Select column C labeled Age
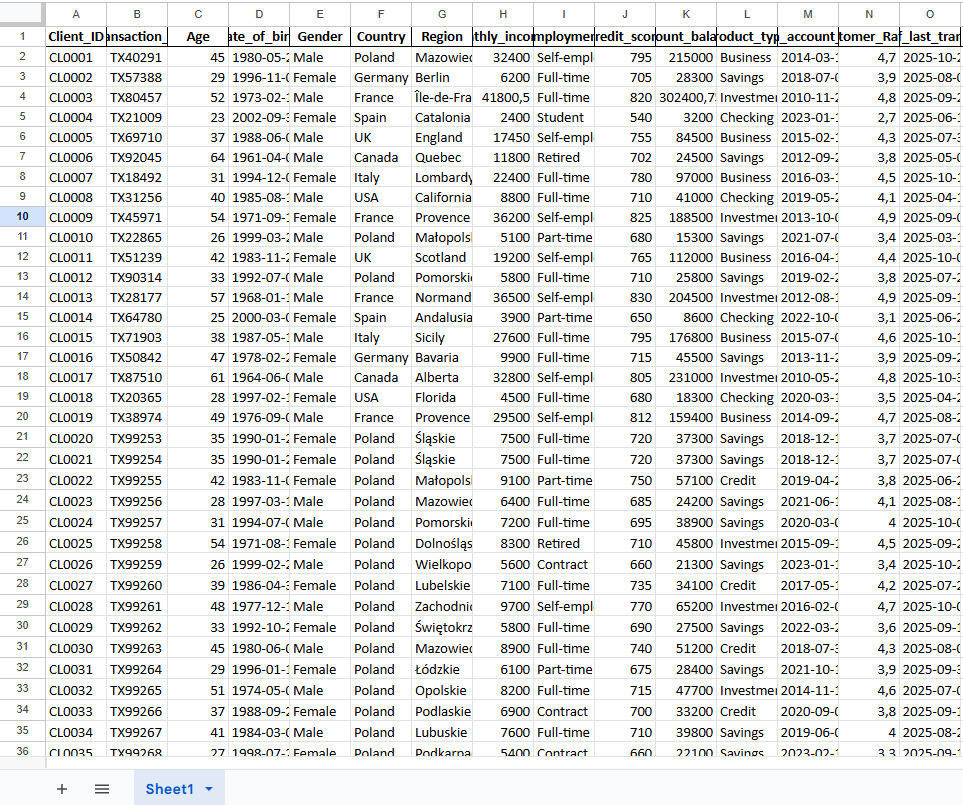 [197, 15]
